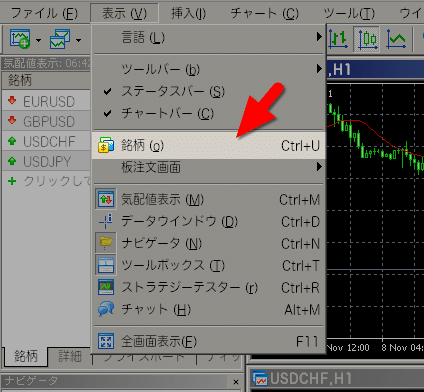Toggle 気配値表示 Market Watch menu icon
This screenshot has width=424, height=392.
tap(106, 199)
